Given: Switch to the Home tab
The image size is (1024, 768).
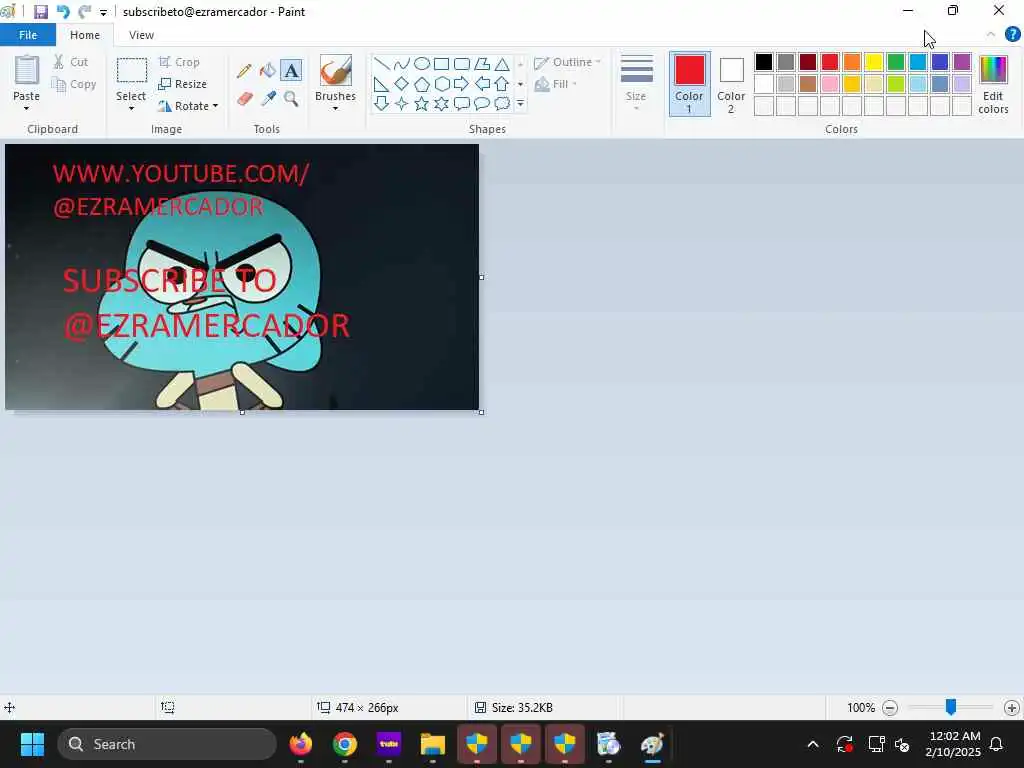Looking at the screenshot, I should [x=85, y=35].
